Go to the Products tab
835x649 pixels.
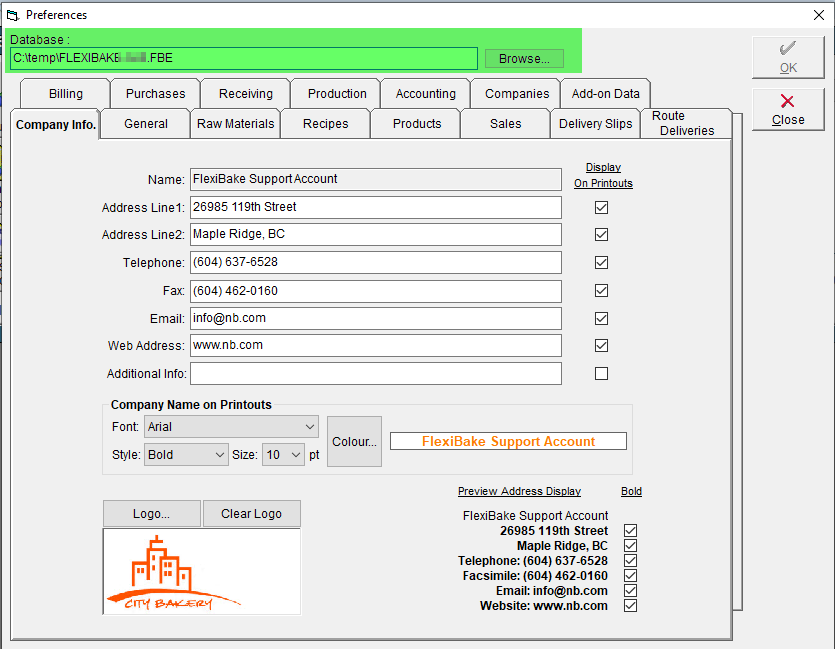coord(417,124)
